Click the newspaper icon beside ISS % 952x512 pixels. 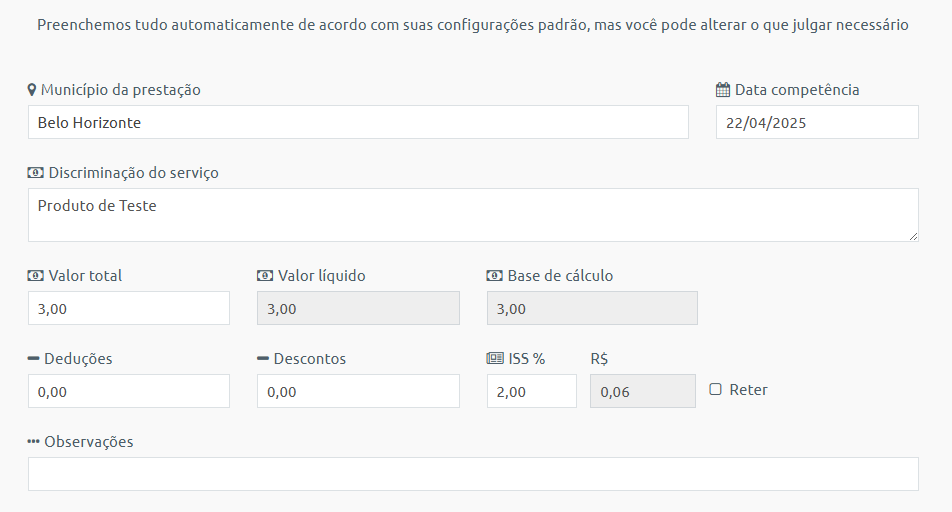pyautogui.click(x=495, y=358)
